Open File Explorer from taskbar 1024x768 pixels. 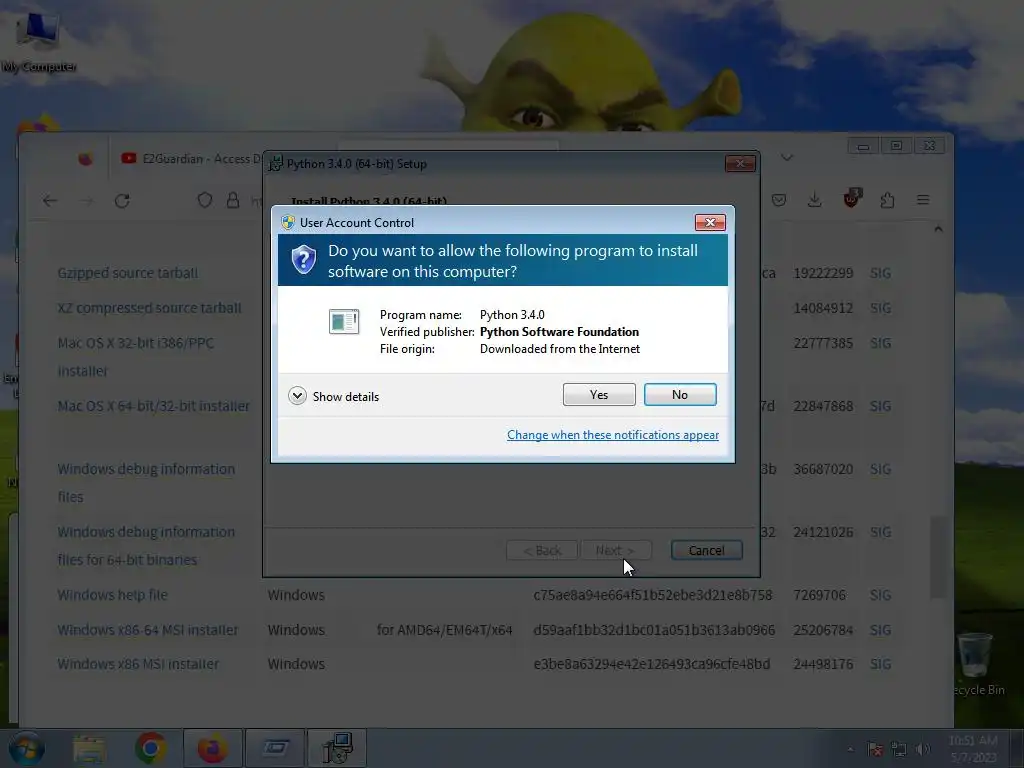(89, 748)
